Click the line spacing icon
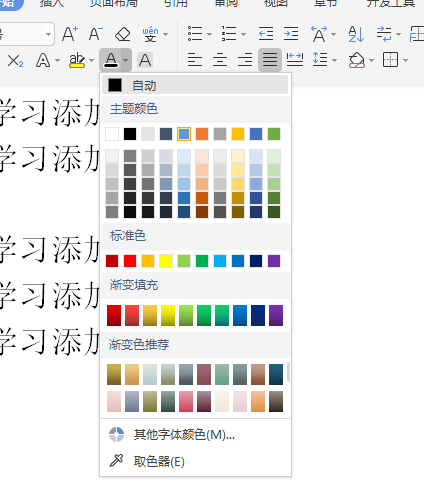This screenshot has height=503, width=424. [320, 60]
